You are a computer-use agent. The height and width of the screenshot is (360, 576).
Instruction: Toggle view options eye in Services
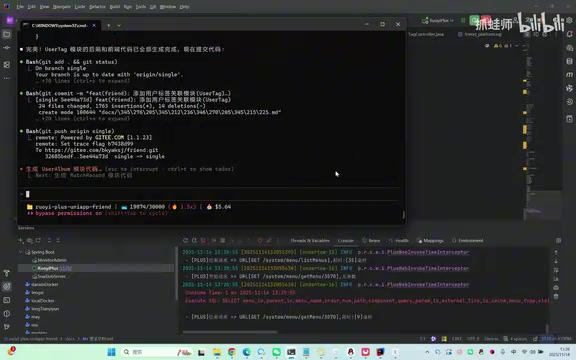(x=29, y=240)
